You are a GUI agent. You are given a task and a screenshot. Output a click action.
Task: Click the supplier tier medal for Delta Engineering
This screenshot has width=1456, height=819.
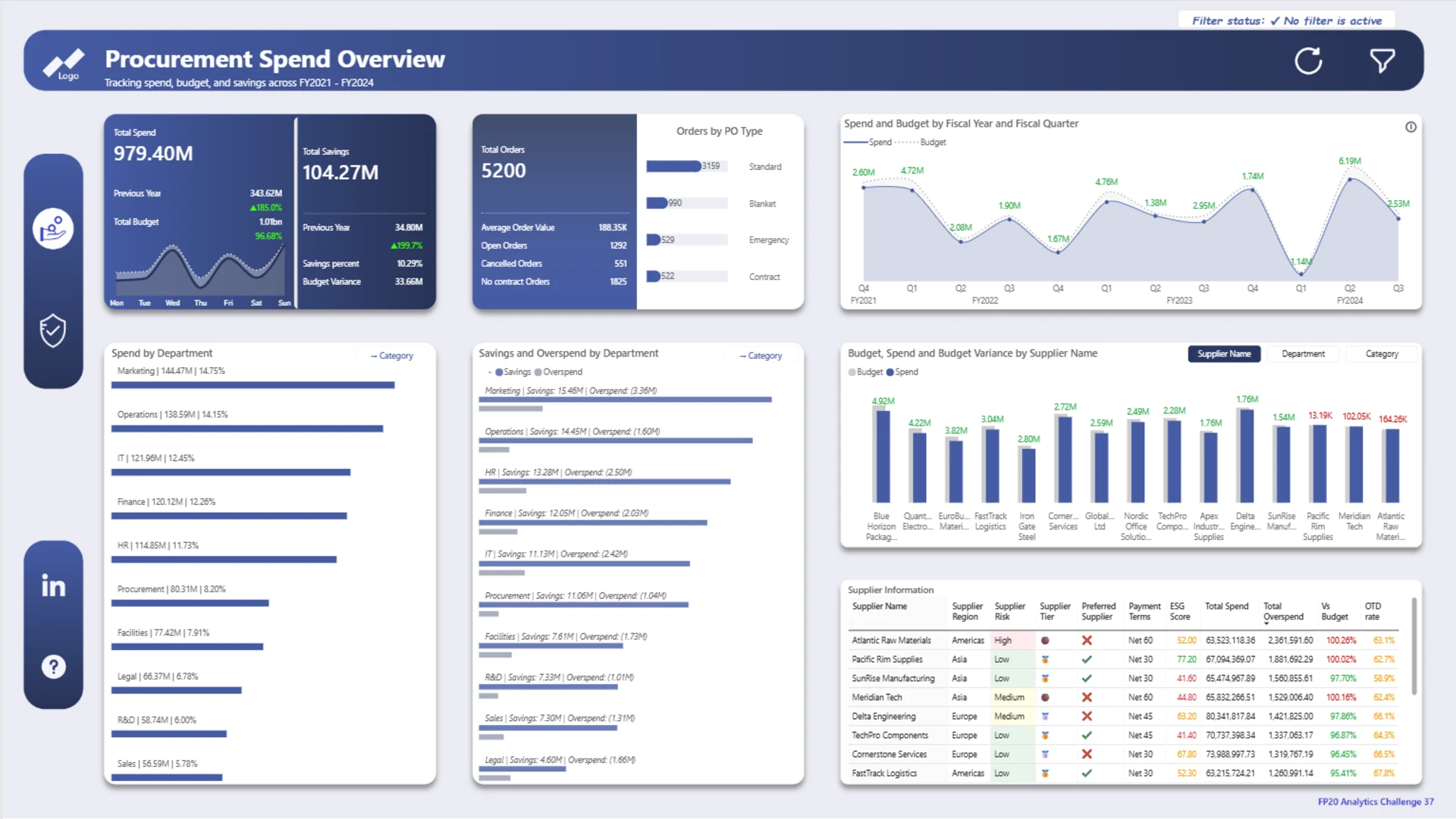(1045, 716)
